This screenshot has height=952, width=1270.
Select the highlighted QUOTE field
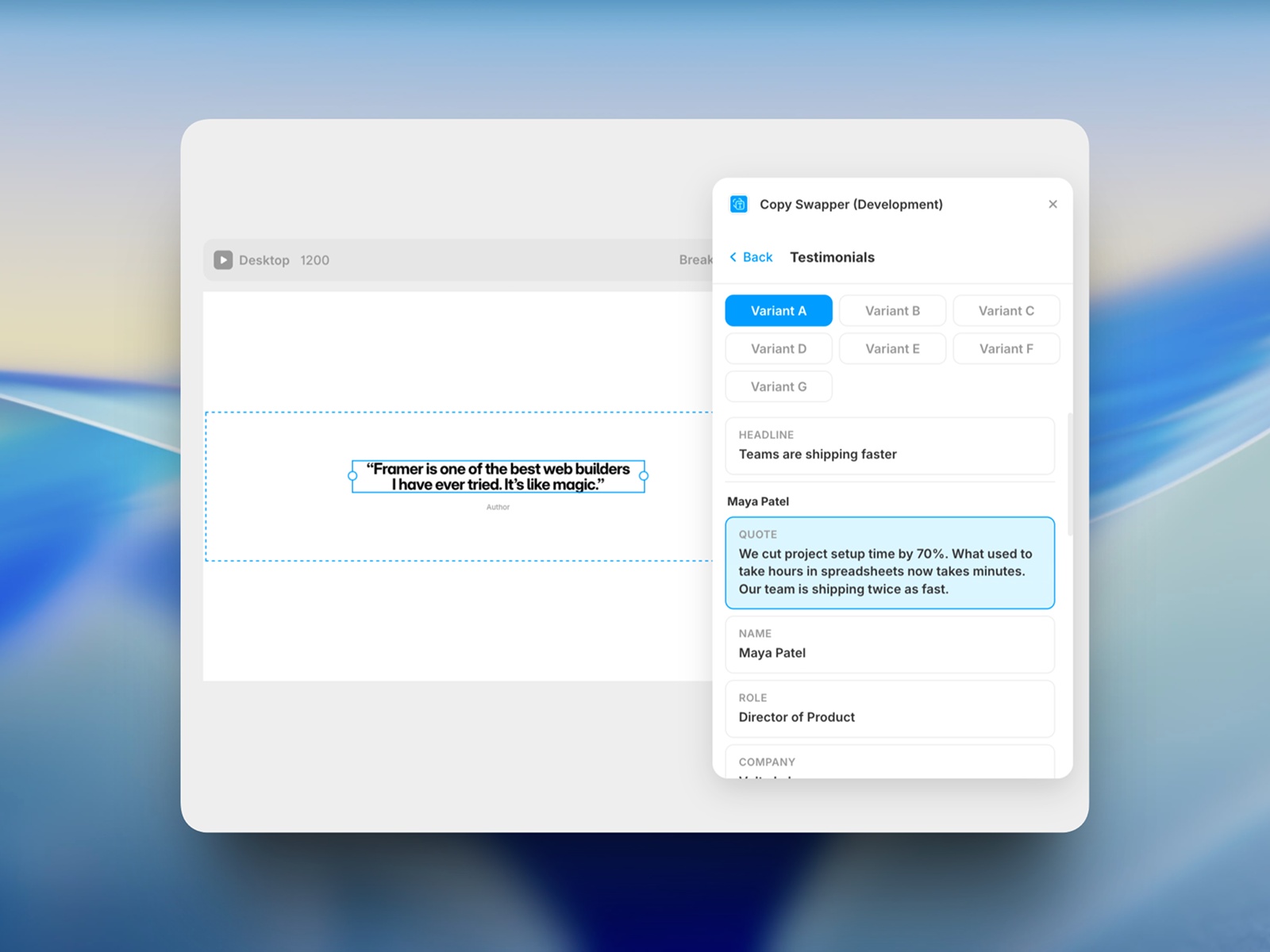[x=889, y=562]
